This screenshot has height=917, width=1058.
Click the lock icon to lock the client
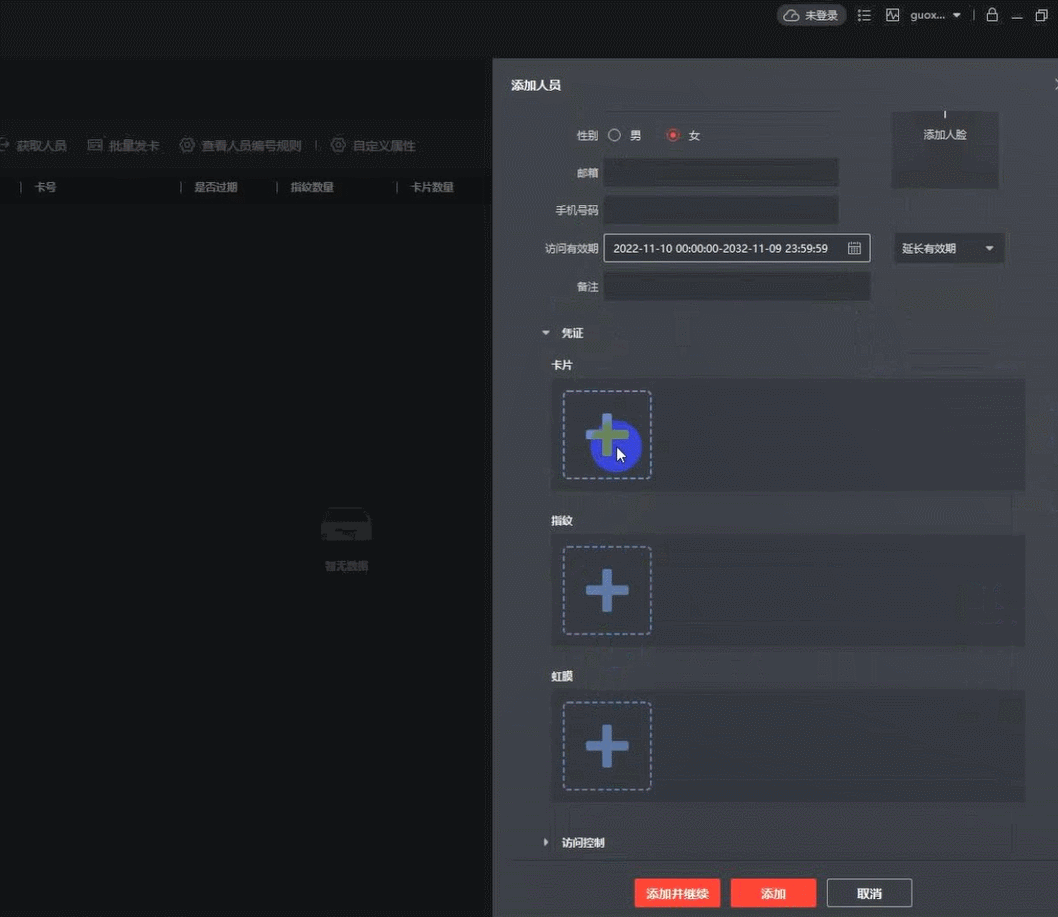click(x=992, y=15)
